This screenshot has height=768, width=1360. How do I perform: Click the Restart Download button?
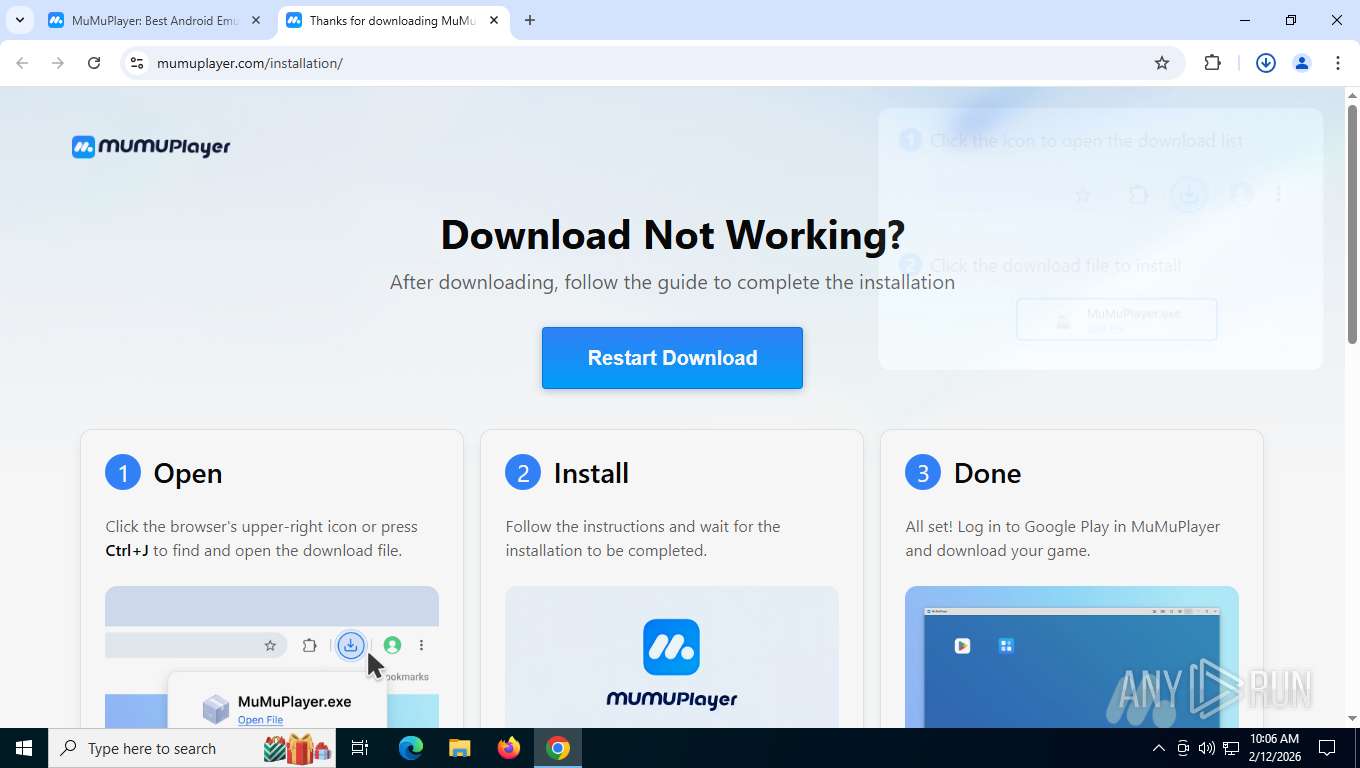tap(672, 358)
